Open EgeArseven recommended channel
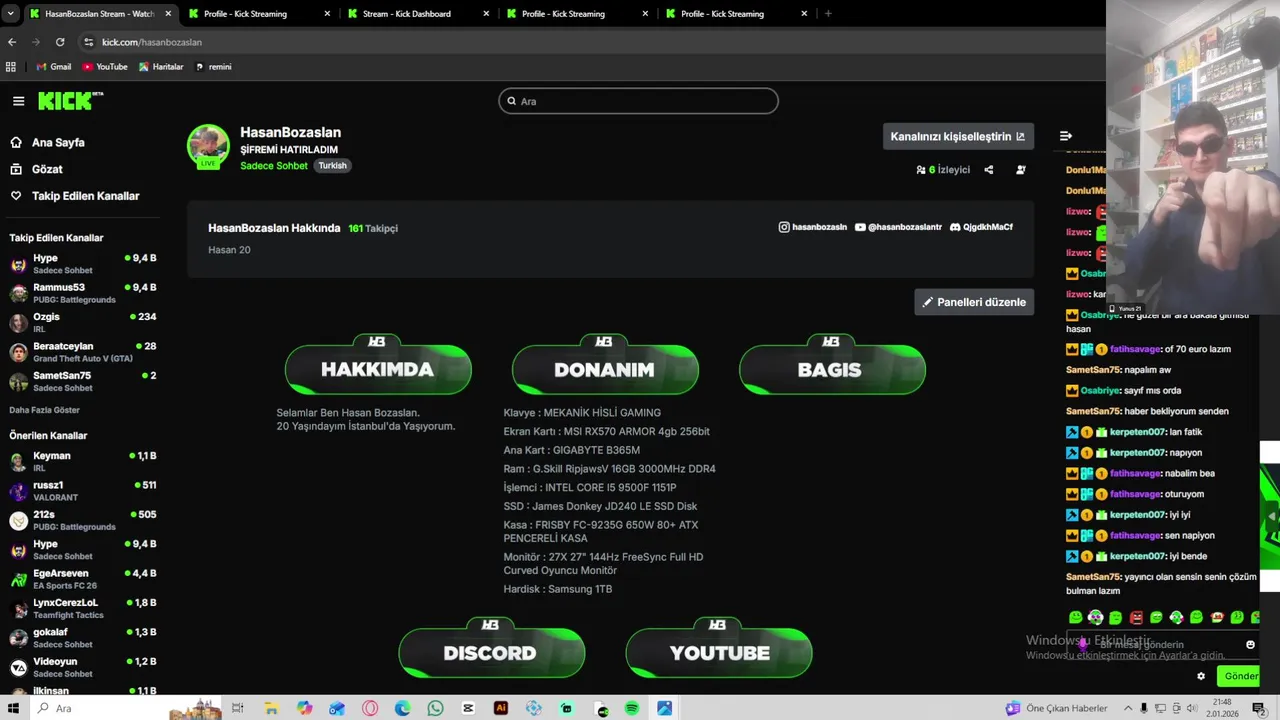The image size is (1280, 720). (82, 579)
